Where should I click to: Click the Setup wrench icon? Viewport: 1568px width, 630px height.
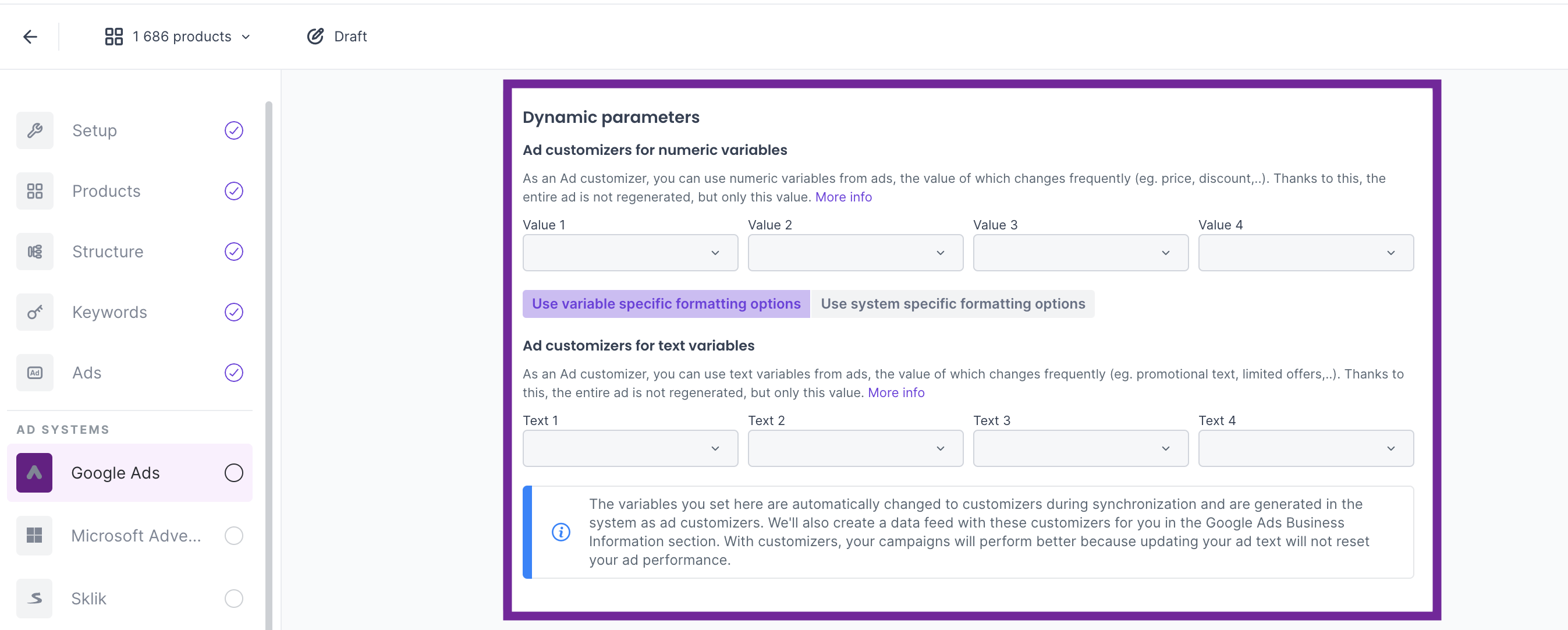tap(35, 130)
